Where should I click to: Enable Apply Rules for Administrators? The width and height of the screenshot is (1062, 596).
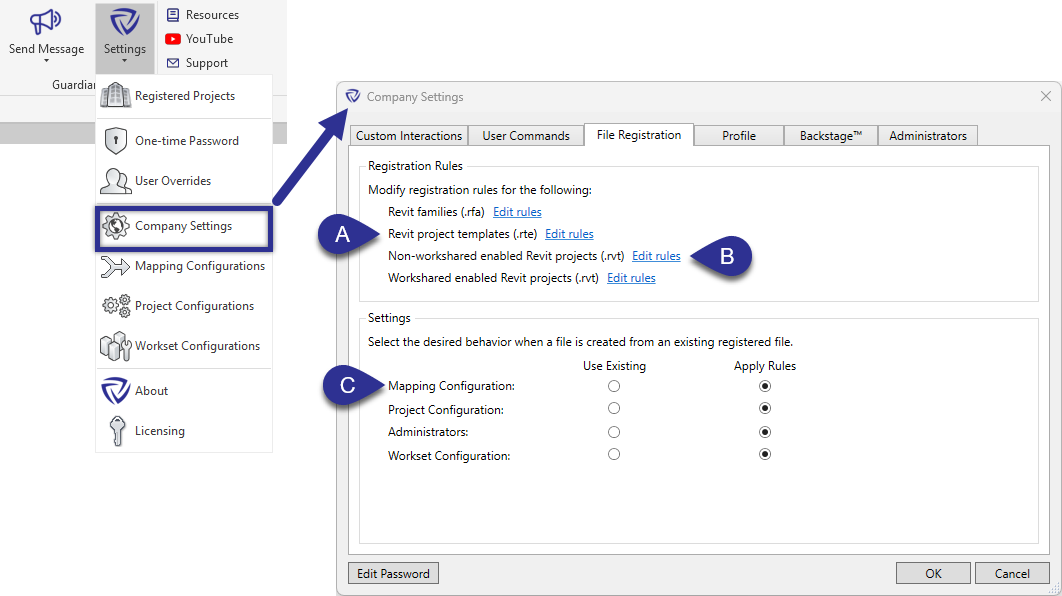pyautogui.click(x=765, y=431)
